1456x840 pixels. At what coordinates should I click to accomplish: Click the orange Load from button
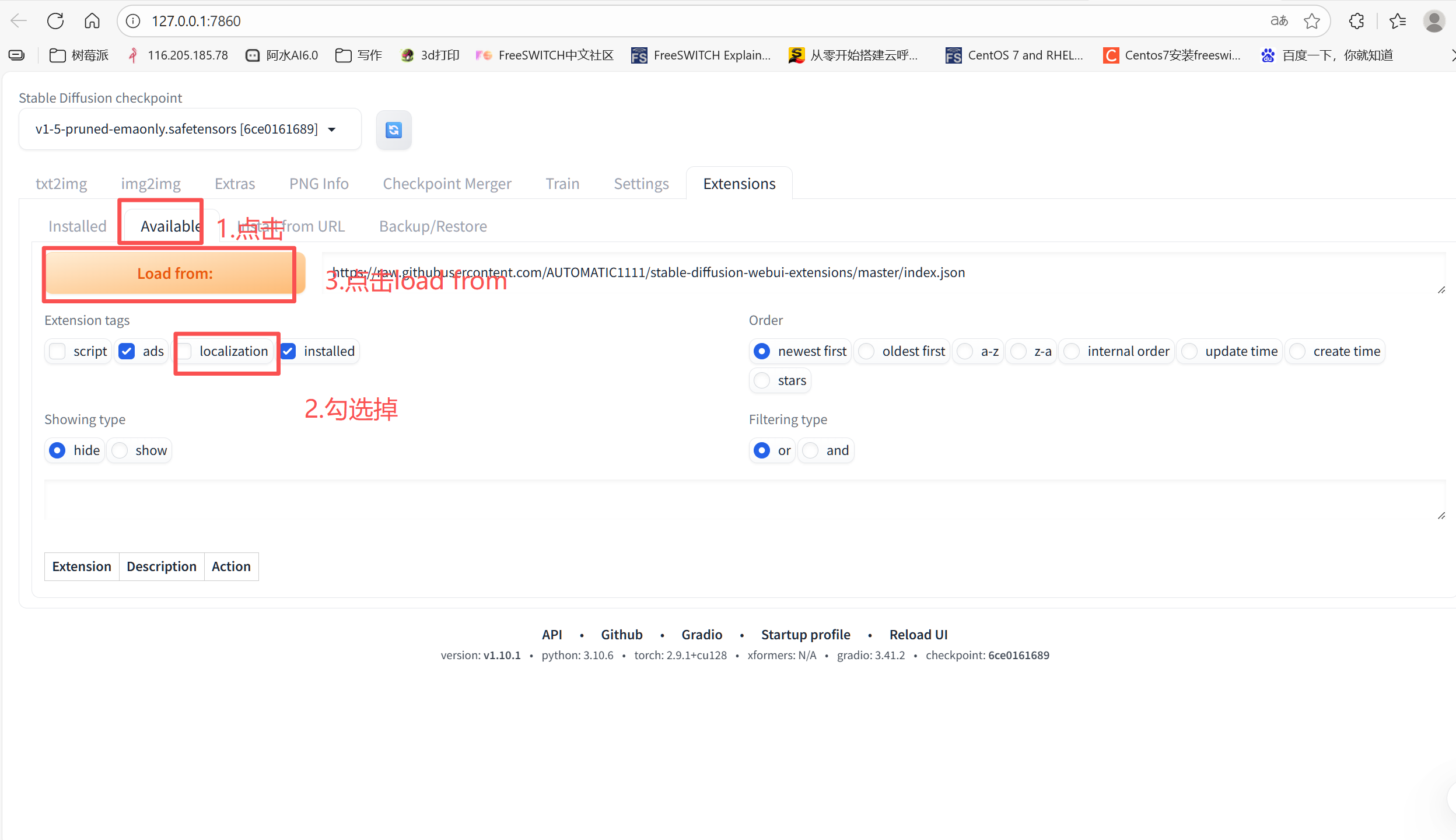tap(175, 274)
